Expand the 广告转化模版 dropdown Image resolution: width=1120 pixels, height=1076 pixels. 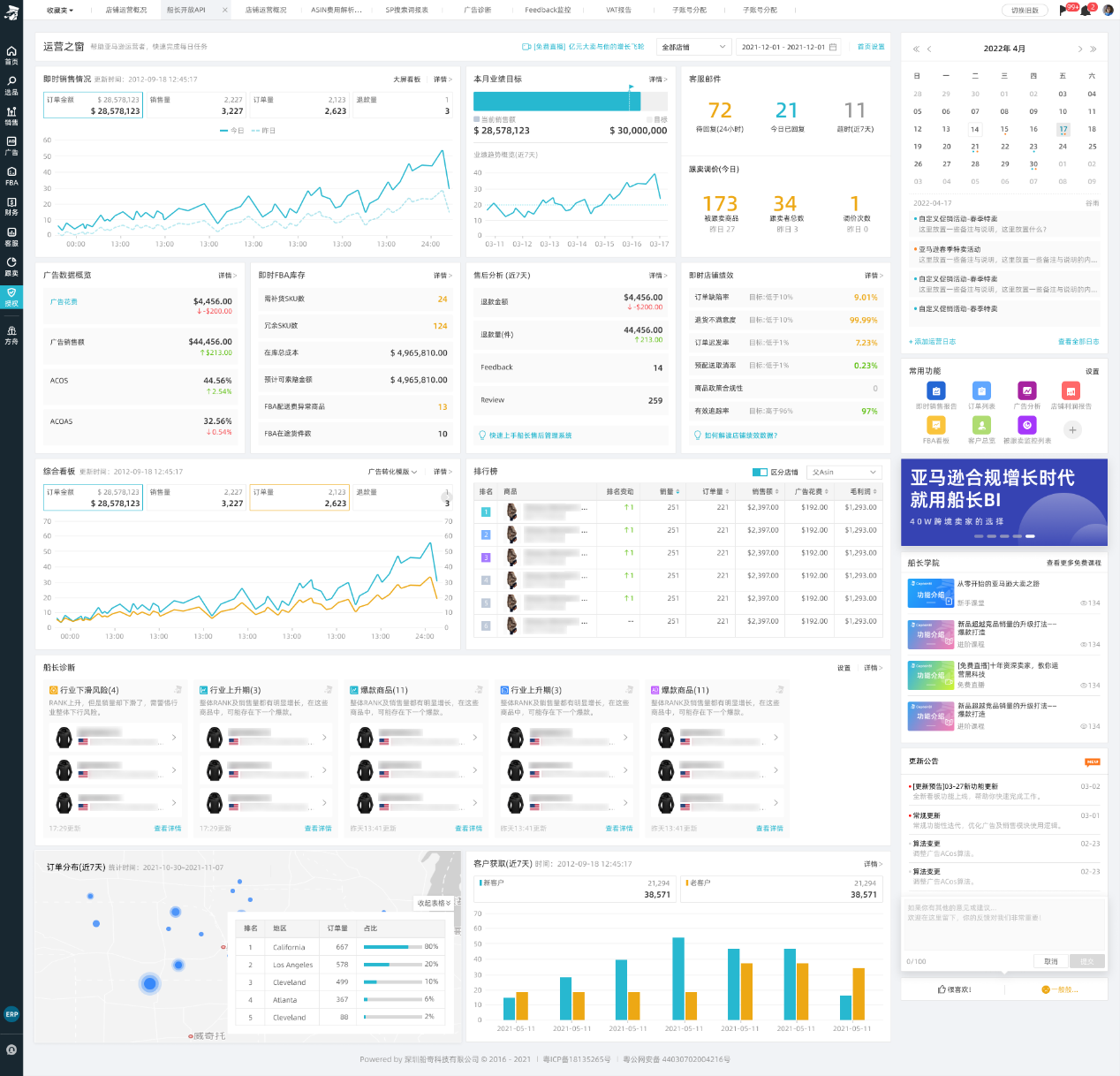click(x=392, y=472)
